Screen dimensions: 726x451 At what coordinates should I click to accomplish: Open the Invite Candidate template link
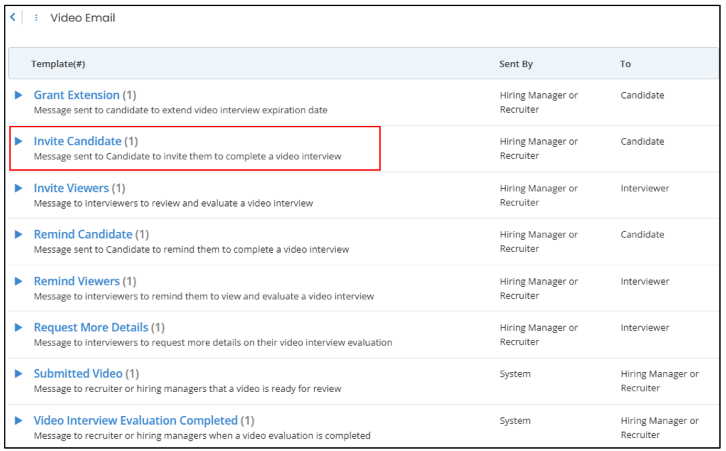[77, 141]
